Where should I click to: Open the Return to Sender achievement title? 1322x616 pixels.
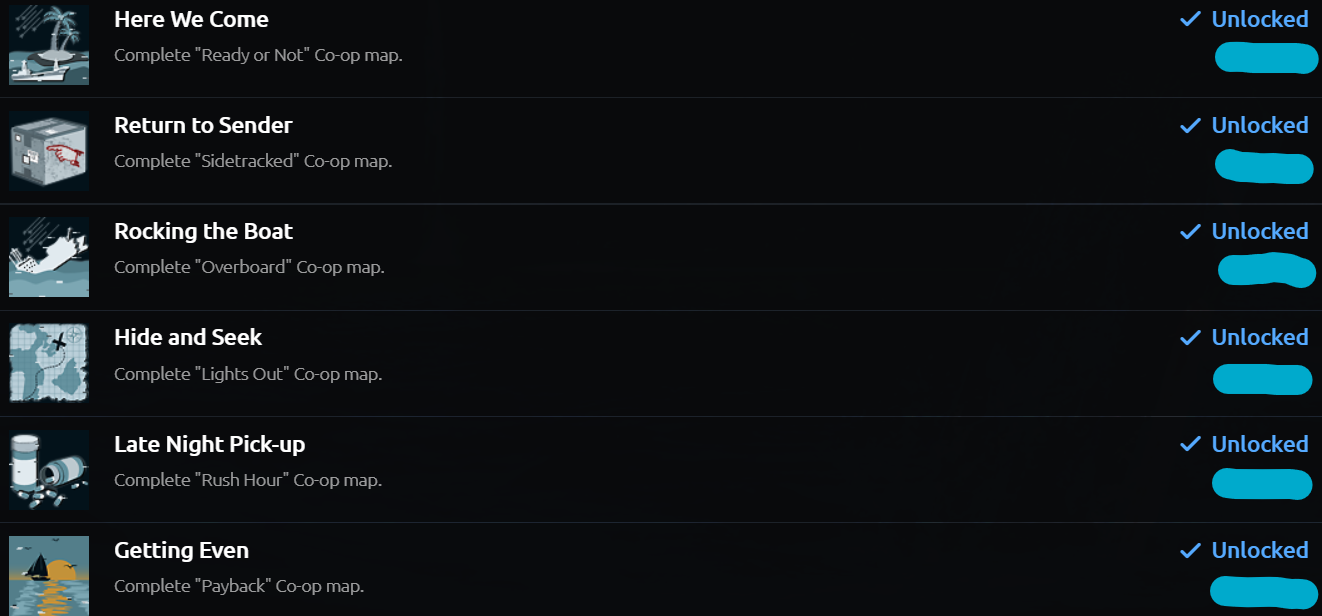[x=203, y=125]
